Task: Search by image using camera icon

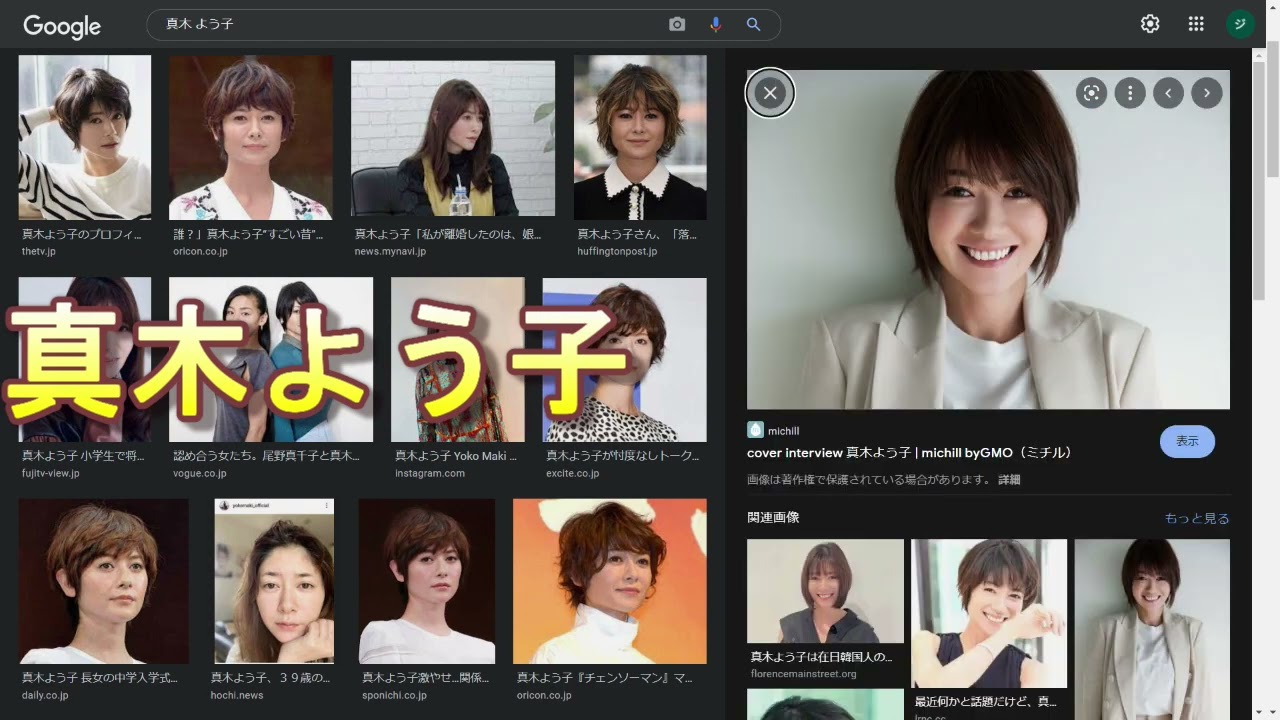Action: click(x=677, y=25)
